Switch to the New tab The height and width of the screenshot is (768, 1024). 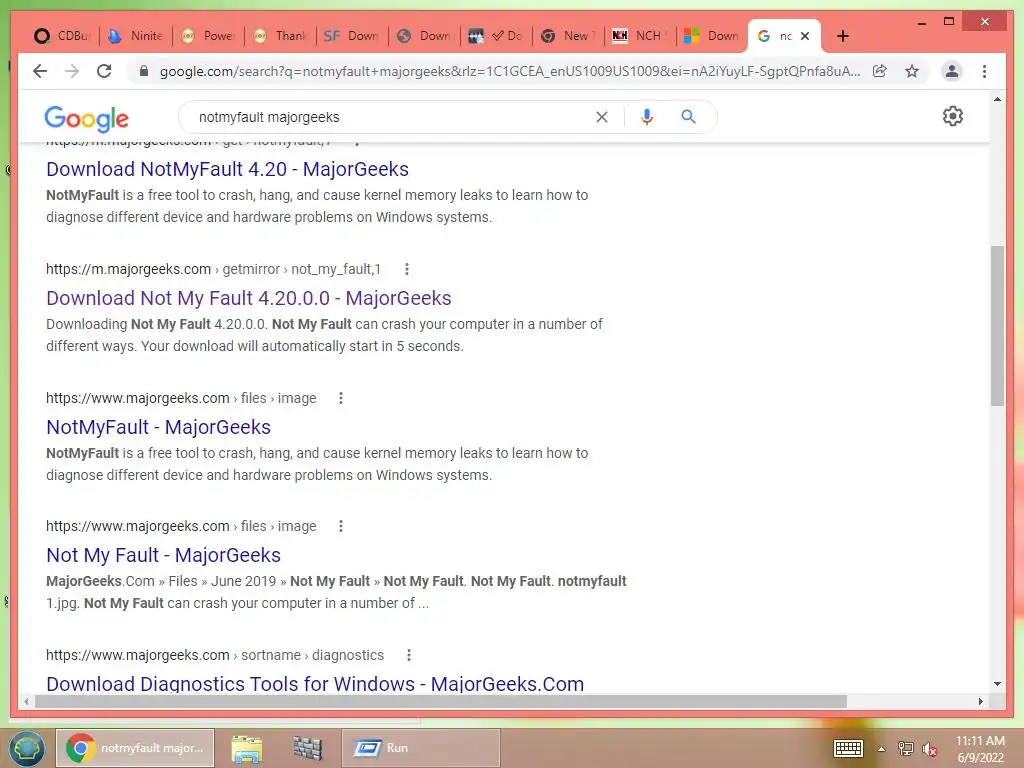pos(568,36)
